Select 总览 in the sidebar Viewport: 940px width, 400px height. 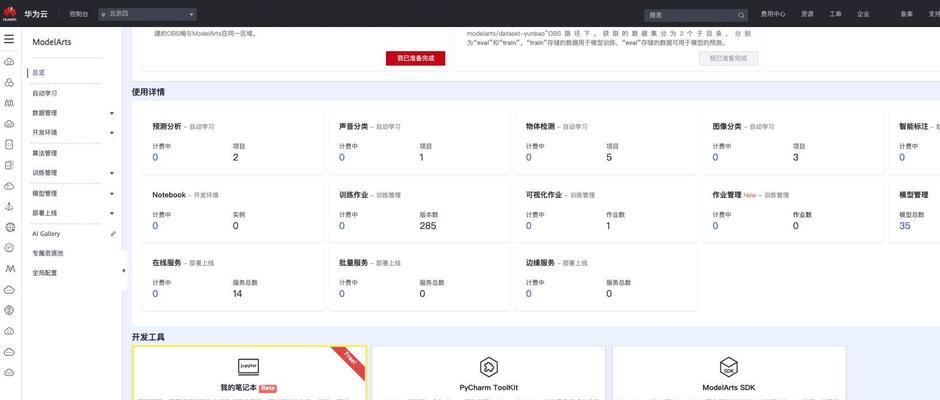click(x=39, y=73)
